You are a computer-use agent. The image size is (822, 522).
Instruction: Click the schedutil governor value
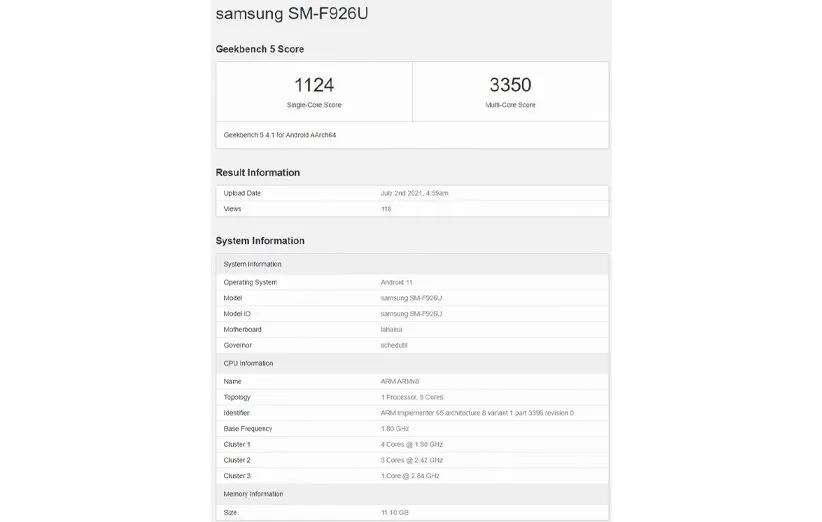tap(396, 346)
